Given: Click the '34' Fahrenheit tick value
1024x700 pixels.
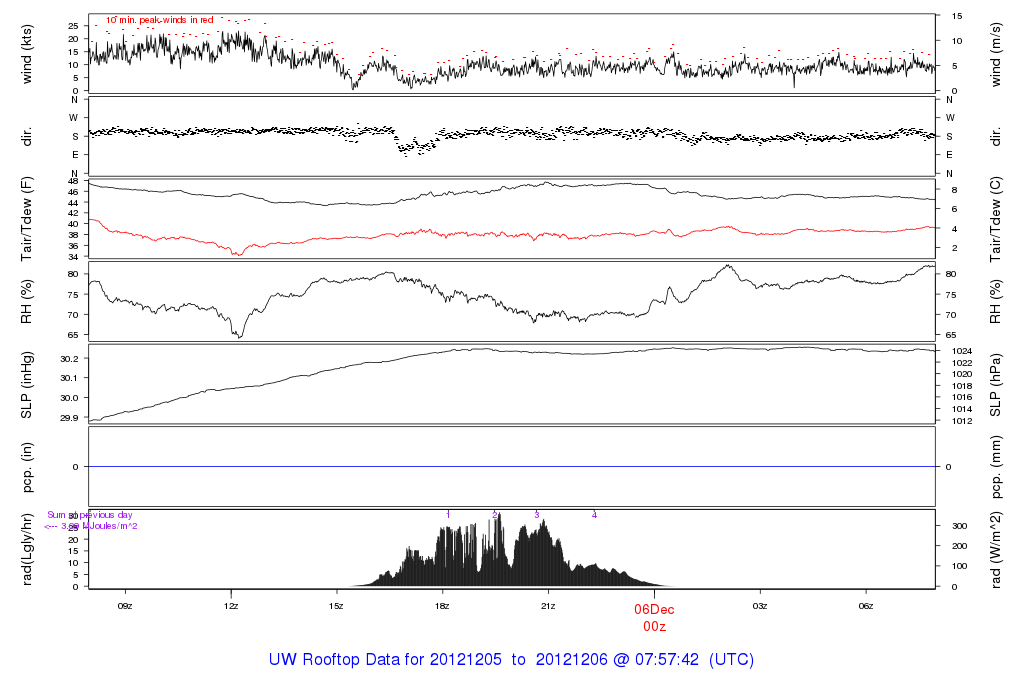Looking at the screenshot, I should [x=73, y=257].
